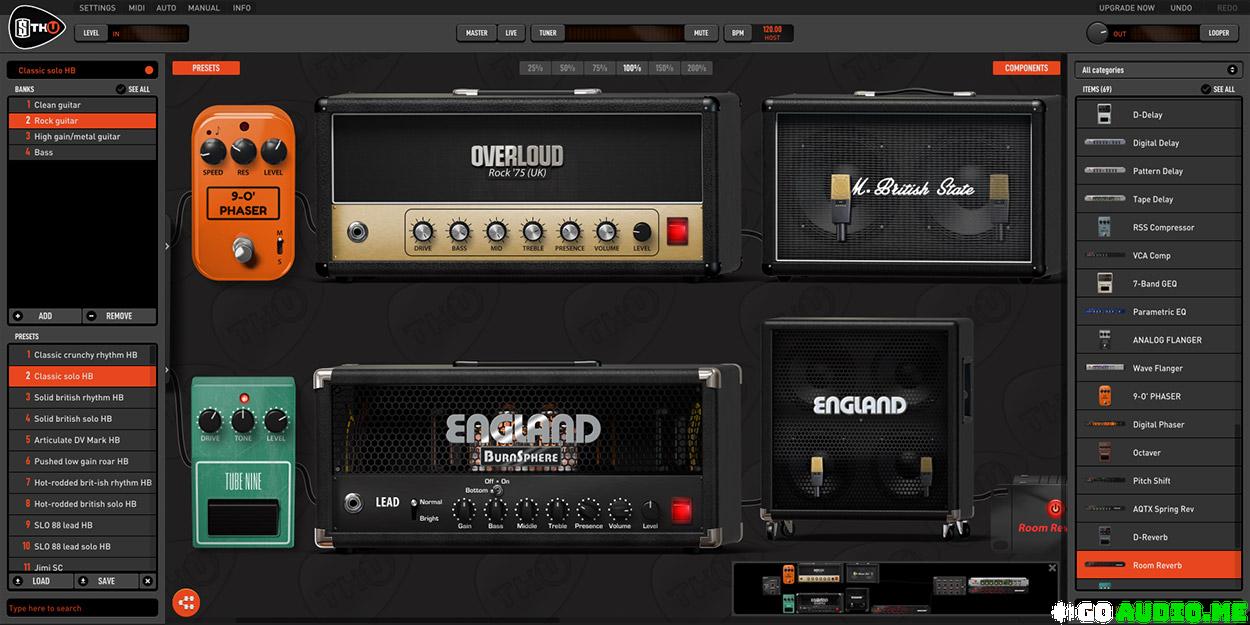Click the X button beside SAVE
The image size is (1250, 625).
[148, 581]
